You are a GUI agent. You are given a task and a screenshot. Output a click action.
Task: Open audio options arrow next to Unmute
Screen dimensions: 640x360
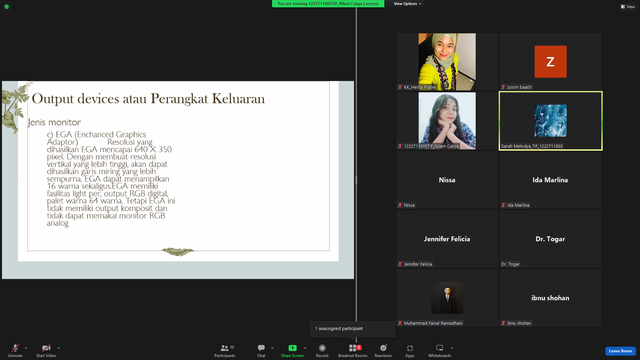(26, 348)
